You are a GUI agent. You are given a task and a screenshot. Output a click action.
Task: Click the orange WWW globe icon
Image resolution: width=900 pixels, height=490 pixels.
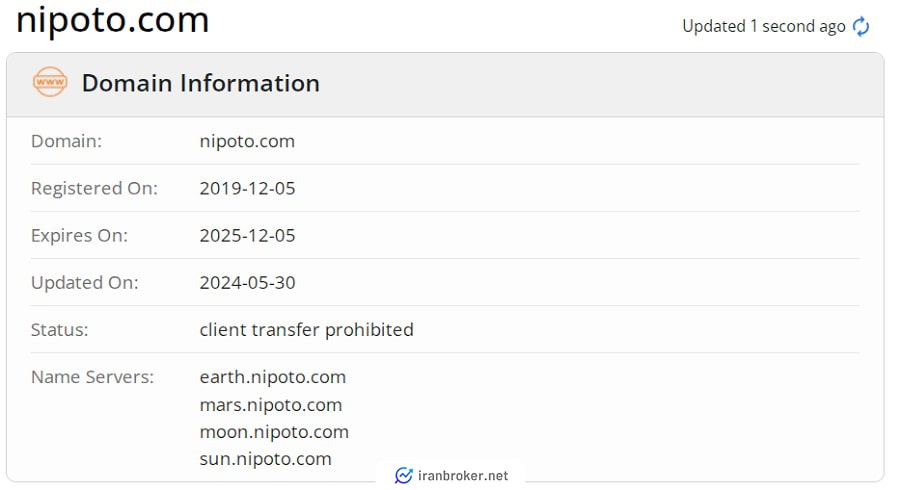[x=50, y=82]
